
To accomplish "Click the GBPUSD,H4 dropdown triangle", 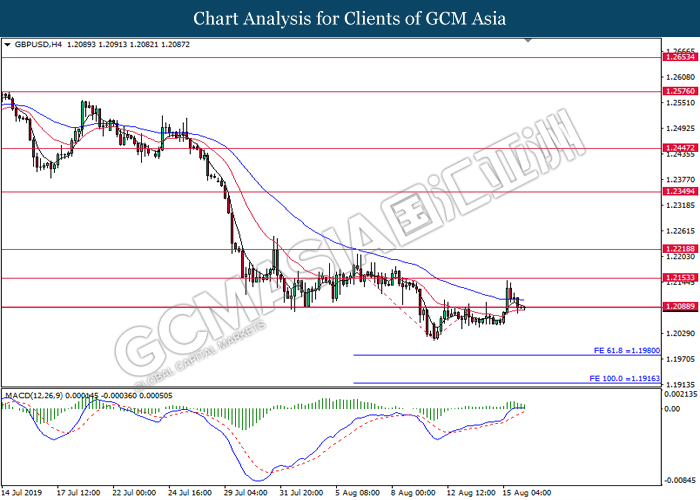I will (x=7, y=45).
